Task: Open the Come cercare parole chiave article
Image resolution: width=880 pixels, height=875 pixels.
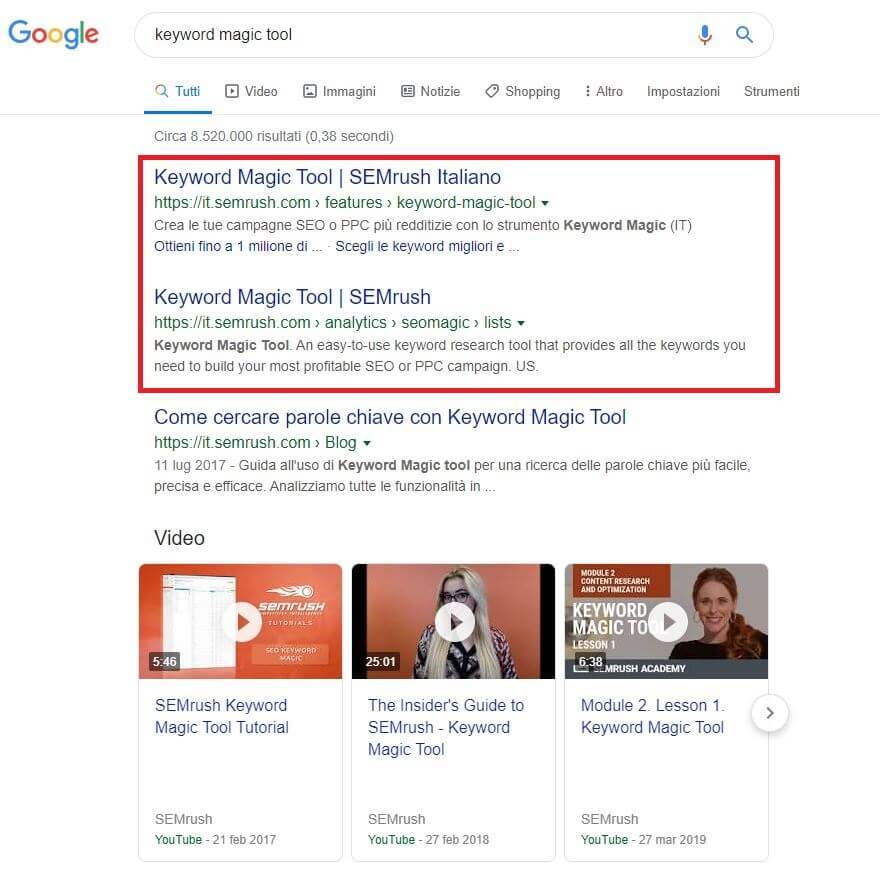Action: 389,417
